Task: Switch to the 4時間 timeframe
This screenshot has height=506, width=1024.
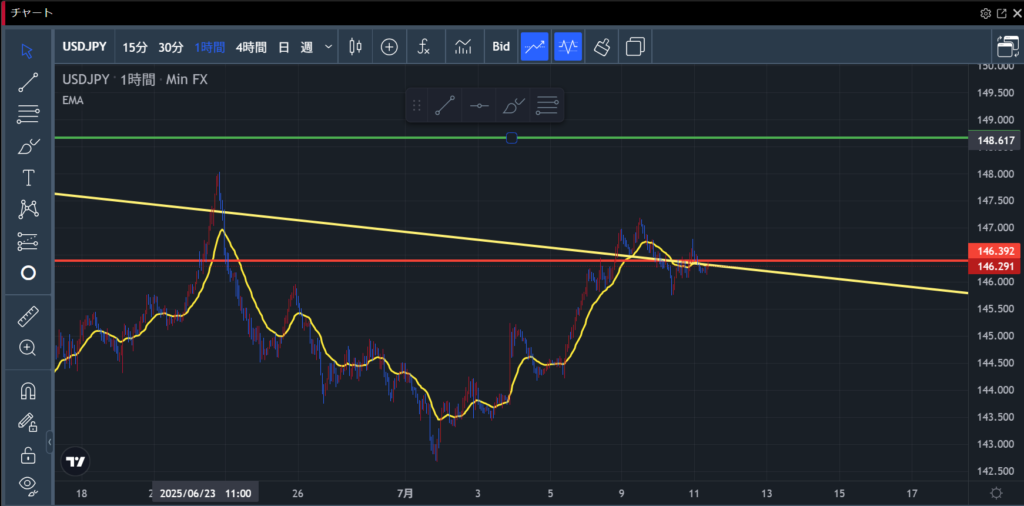Action: coord(251,47)
